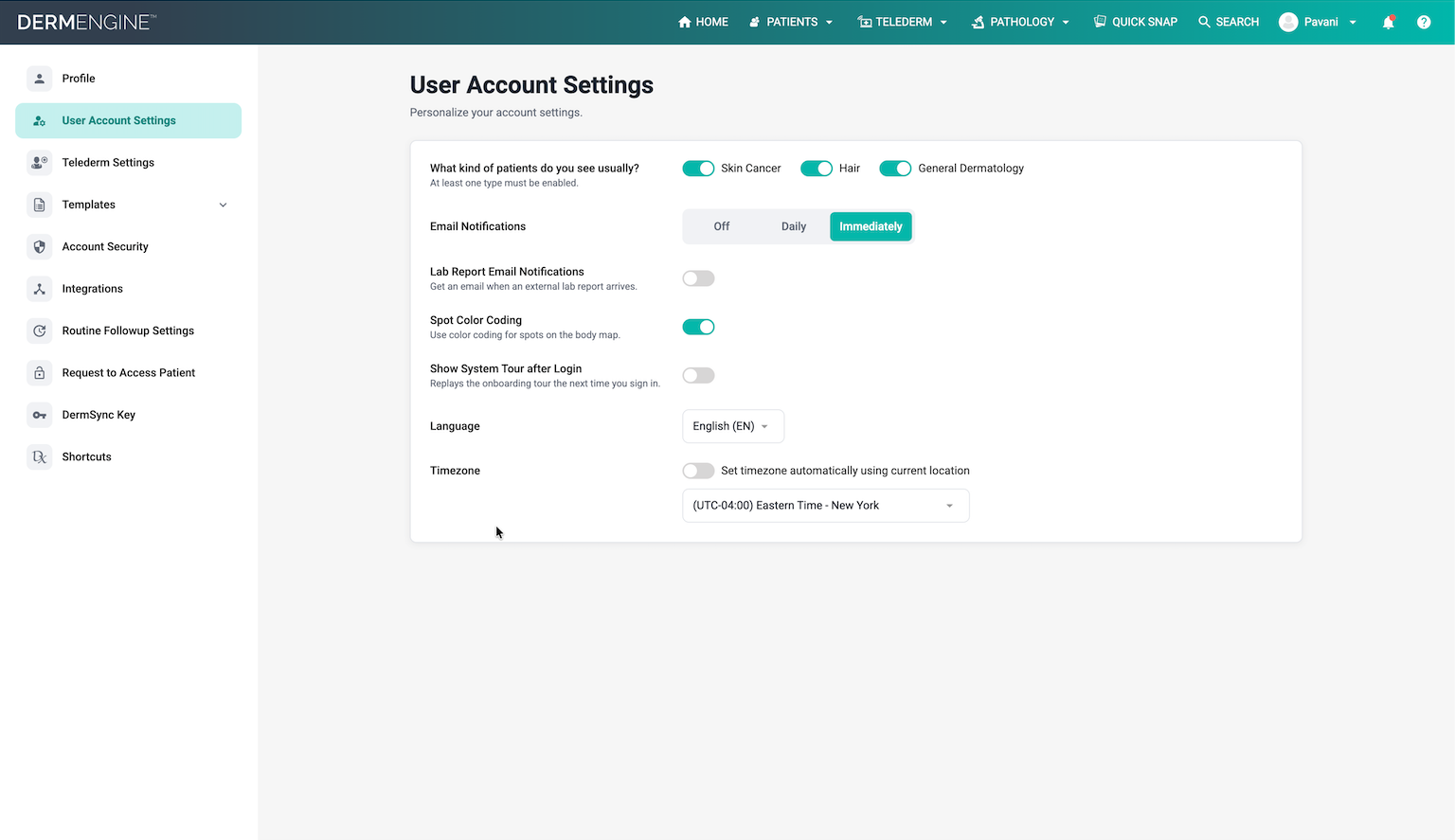Click the Profile sidebar icon
Image resolution: width=1455 pixels, height=840 pixels.
click(40, 79)
